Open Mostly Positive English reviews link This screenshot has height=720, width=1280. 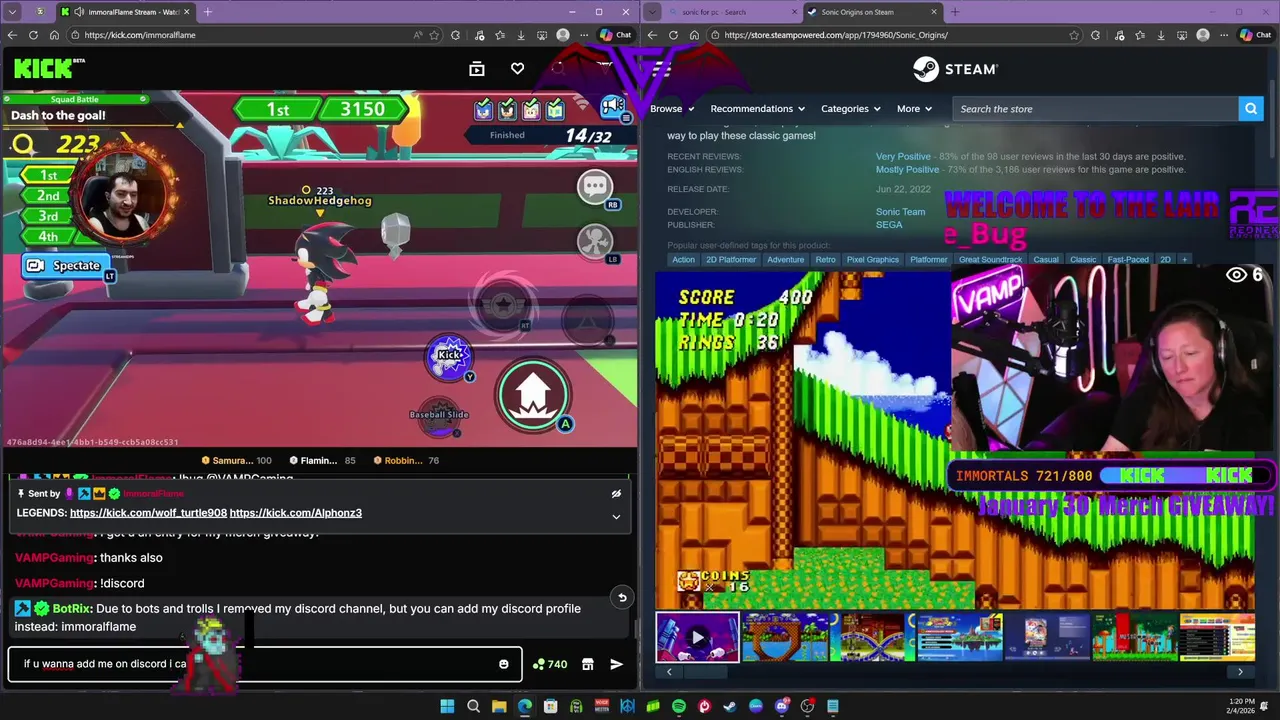907,170
